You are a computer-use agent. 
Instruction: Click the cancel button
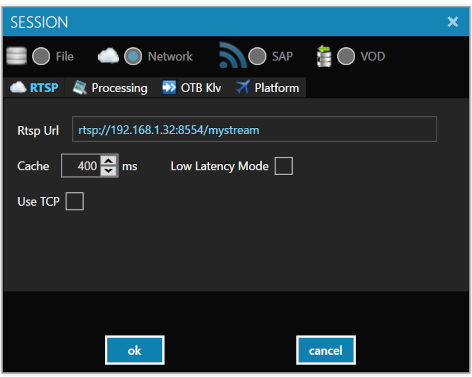pyautogui.click(x=326, y=350)
